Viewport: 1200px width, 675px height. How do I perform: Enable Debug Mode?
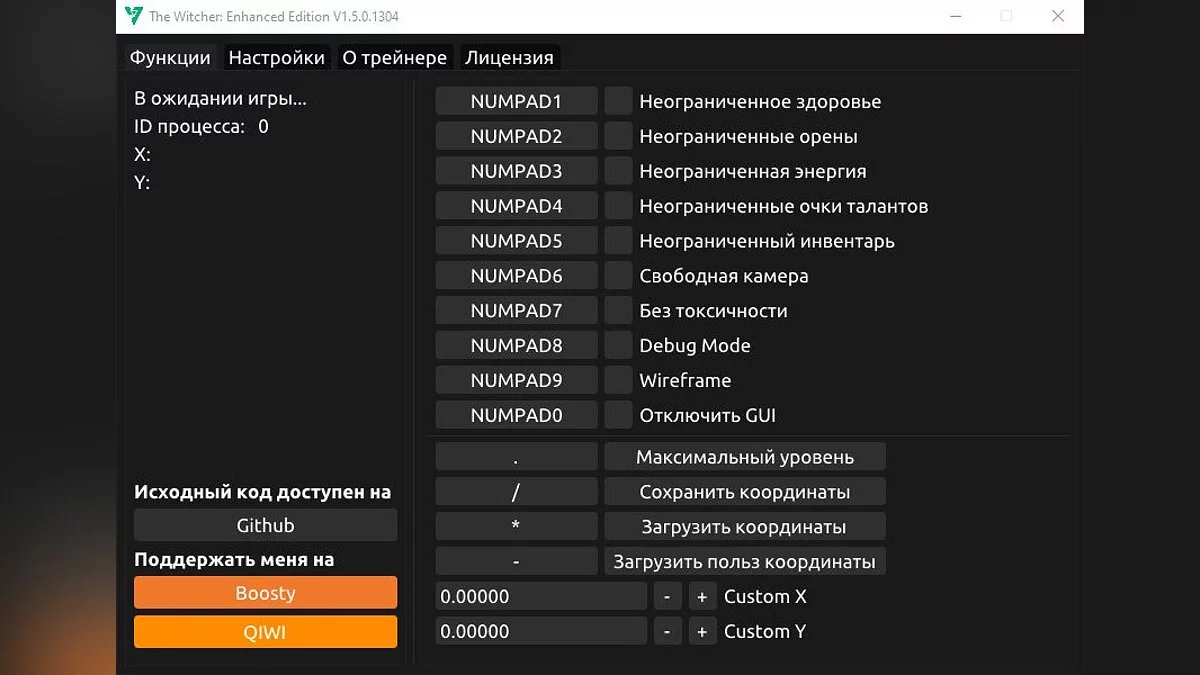(x=617, y=345)
